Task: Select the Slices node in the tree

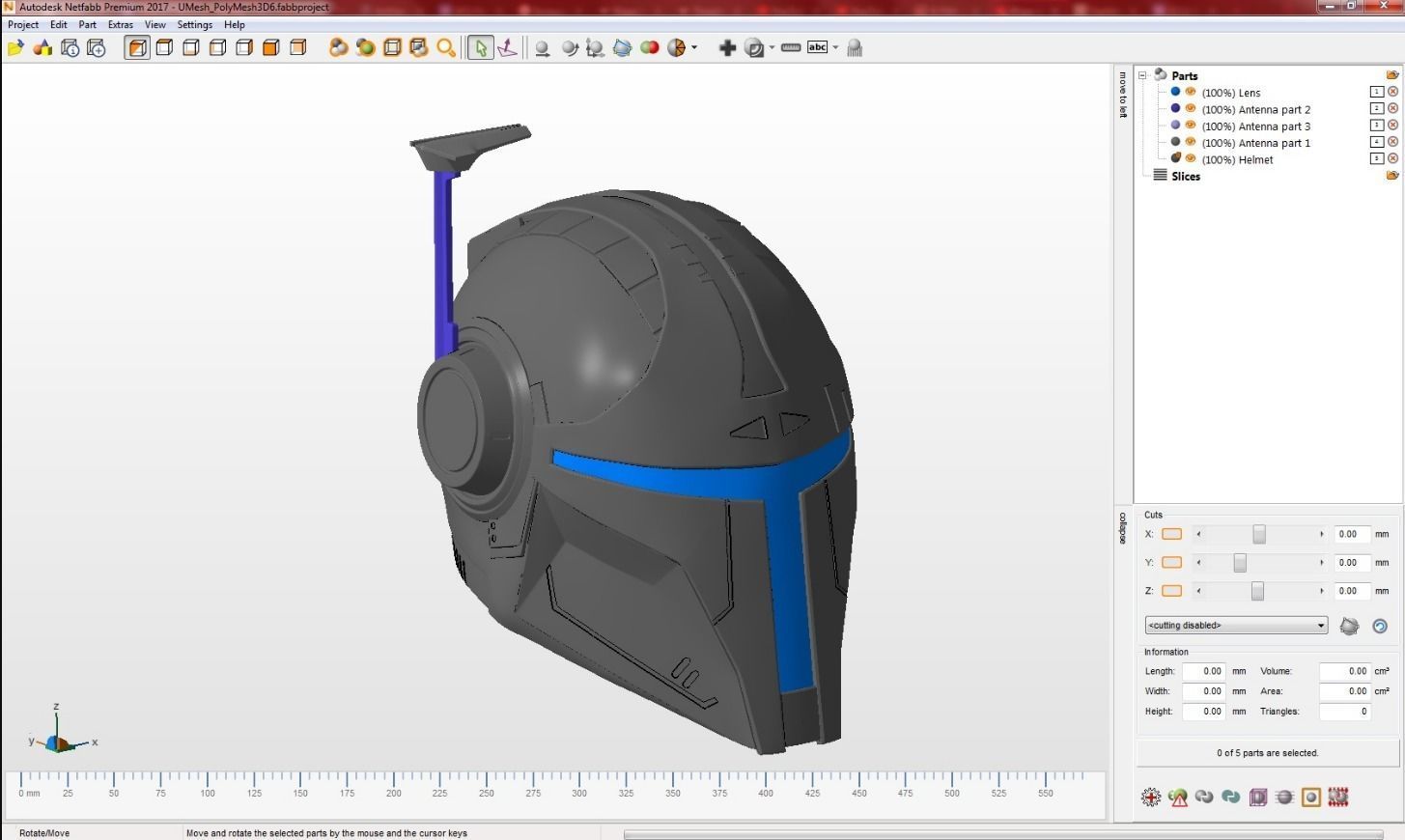Action: [1186, 176]
